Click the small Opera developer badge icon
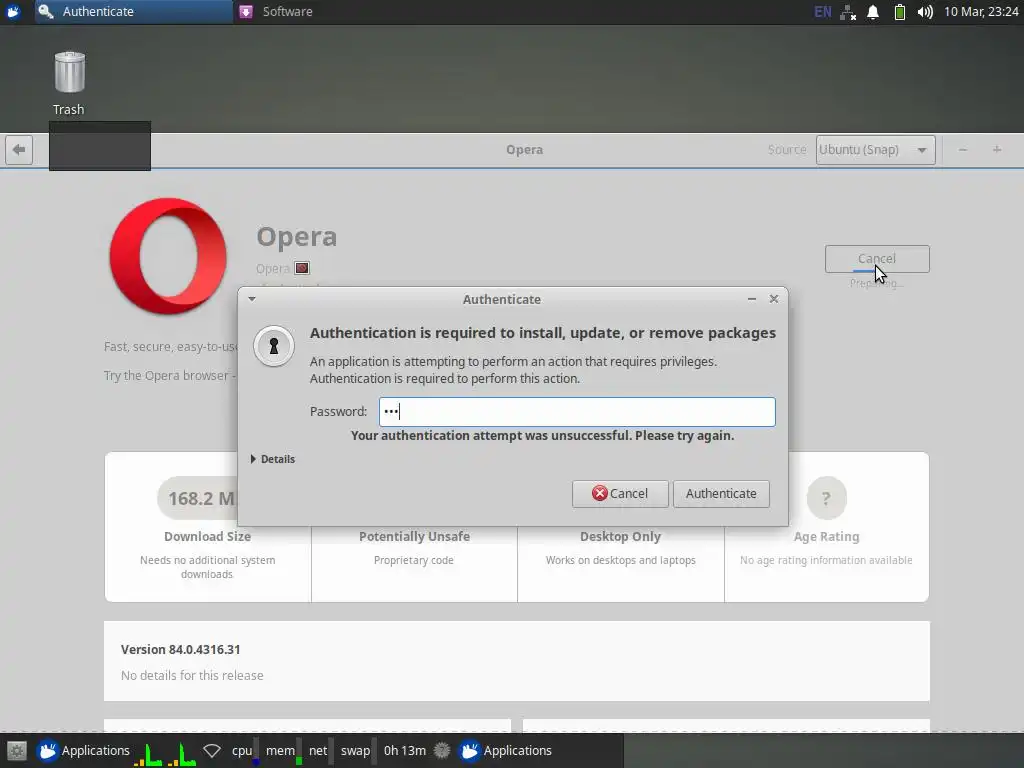The height and width of the screenshot is (768, 1024). [x=302, y=268]
